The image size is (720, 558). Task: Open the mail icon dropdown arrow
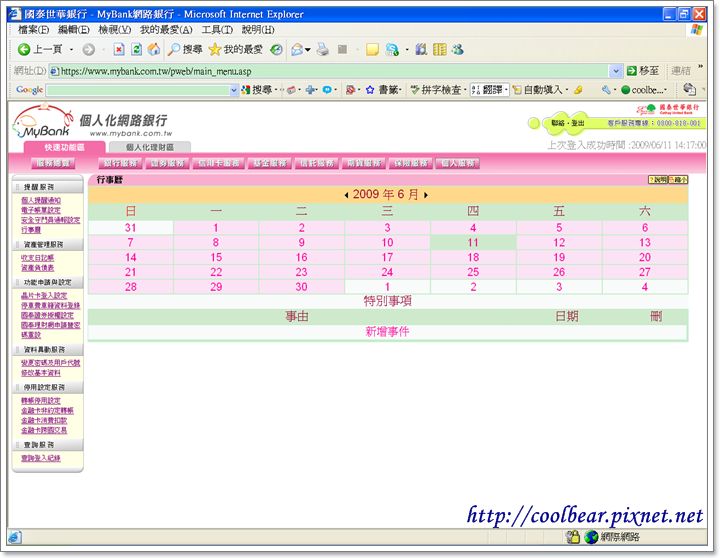pyautogui.click(x=308, y=50)
